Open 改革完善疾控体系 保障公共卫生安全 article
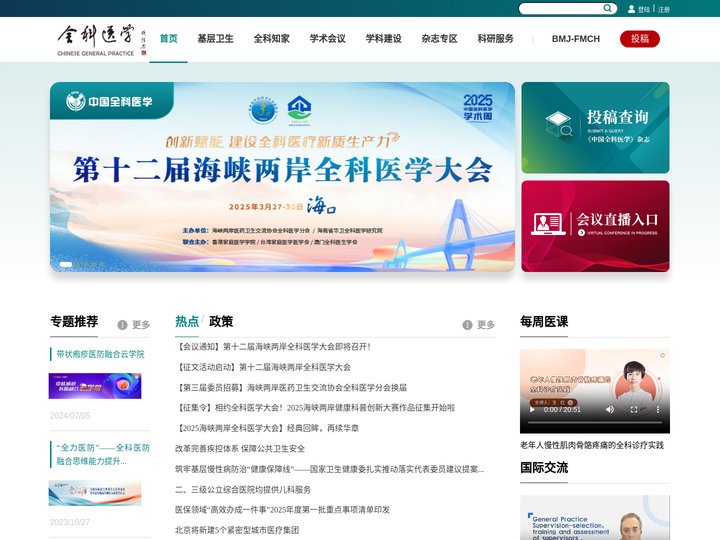This screenshot has height=540, width=720. point(240,449)
